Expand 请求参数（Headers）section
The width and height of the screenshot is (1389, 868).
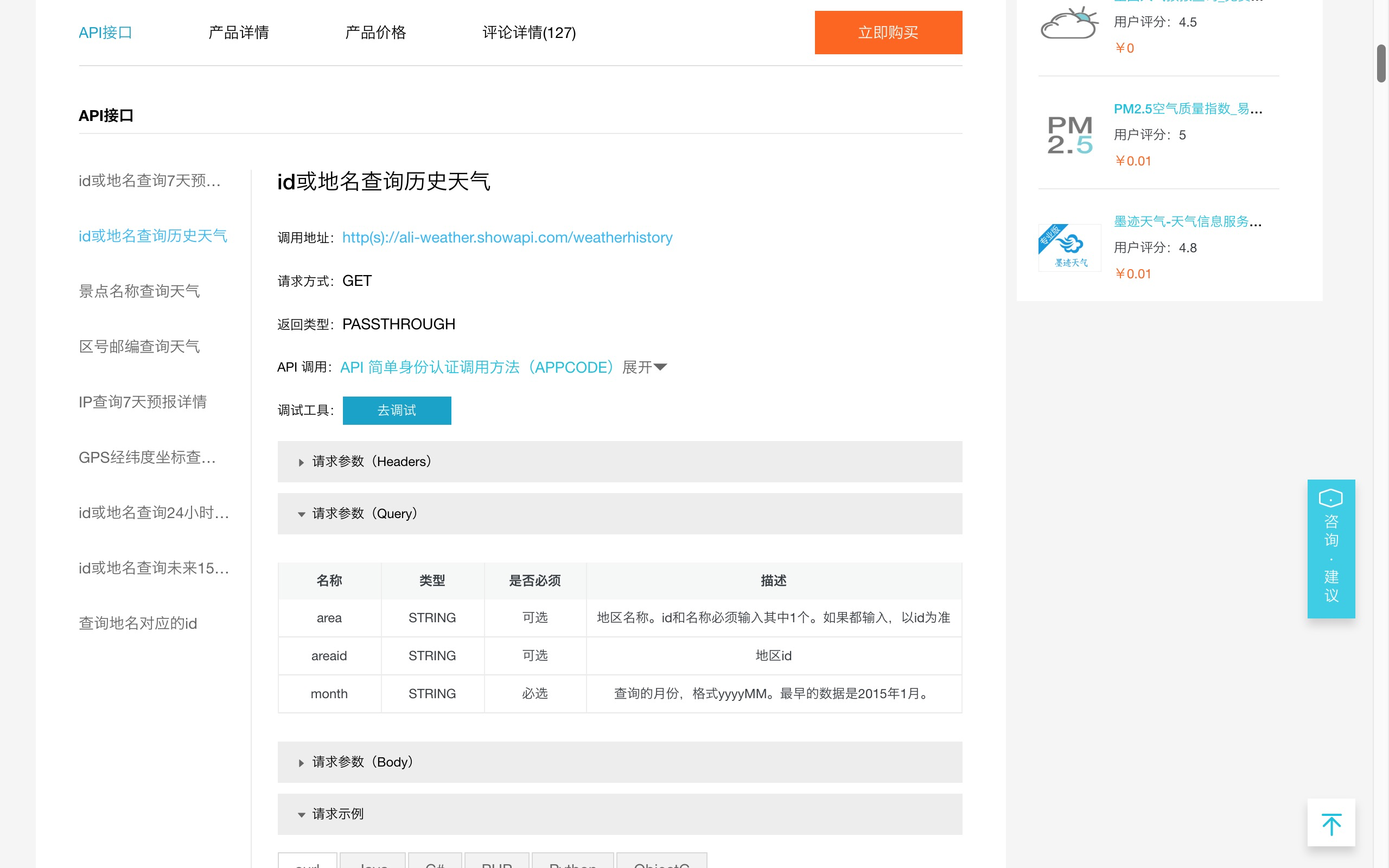click(369, 462)
